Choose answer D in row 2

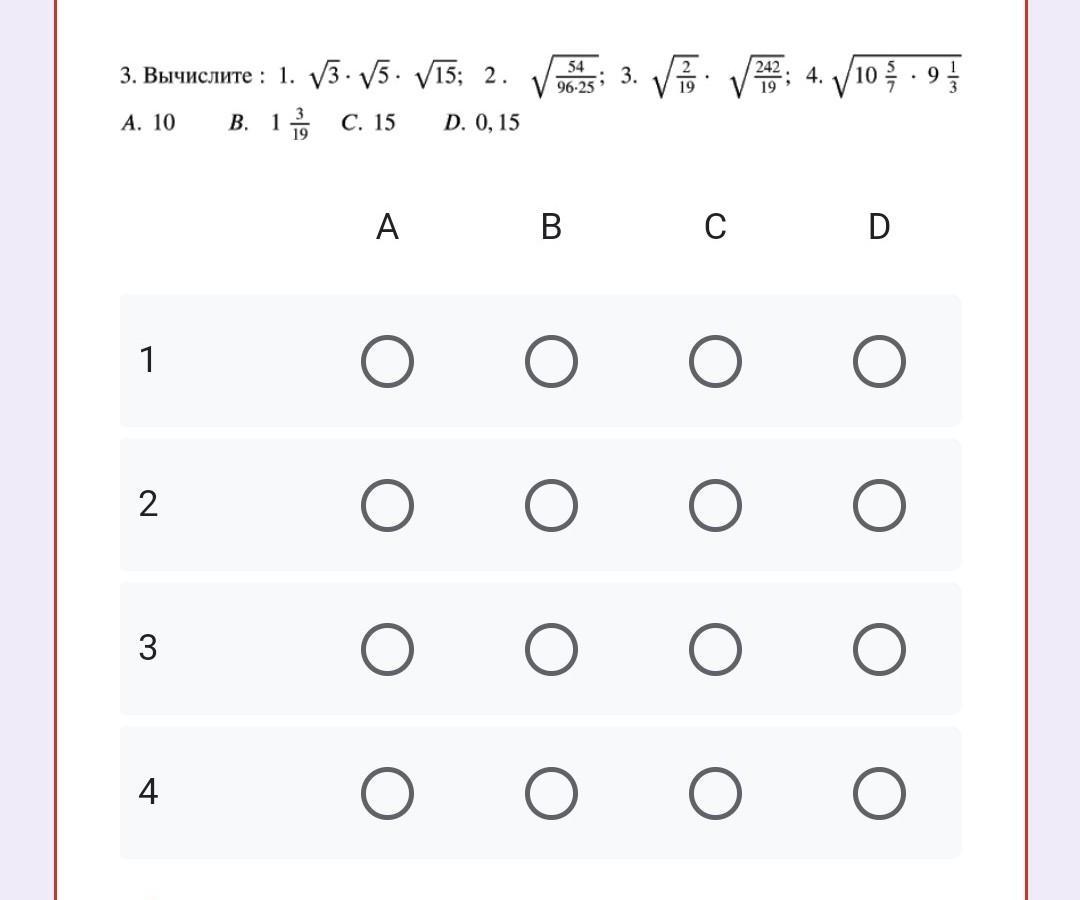click(879, 505)
